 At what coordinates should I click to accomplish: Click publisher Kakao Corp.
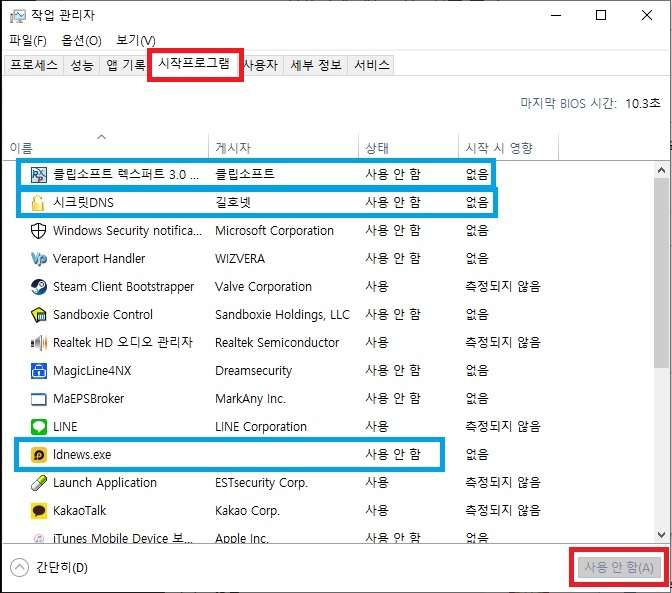point(247,511)
